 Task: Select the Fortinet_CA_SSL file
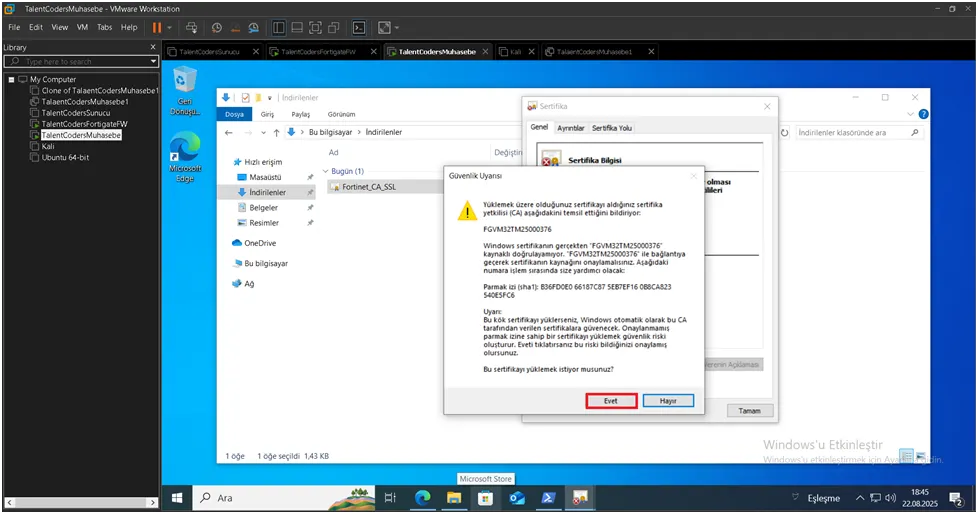pyautogui.click(x=369, y=187)
